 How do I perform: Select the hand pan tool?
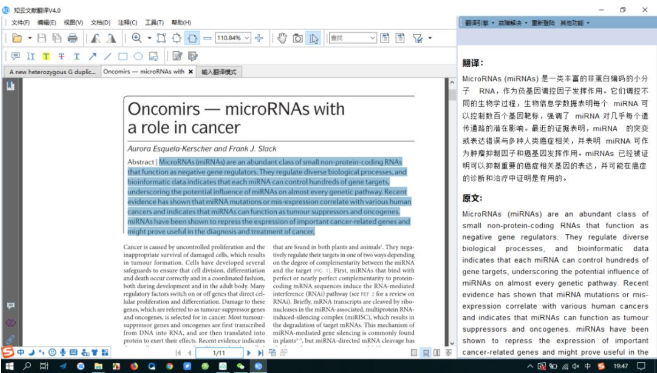coord(282,38)
